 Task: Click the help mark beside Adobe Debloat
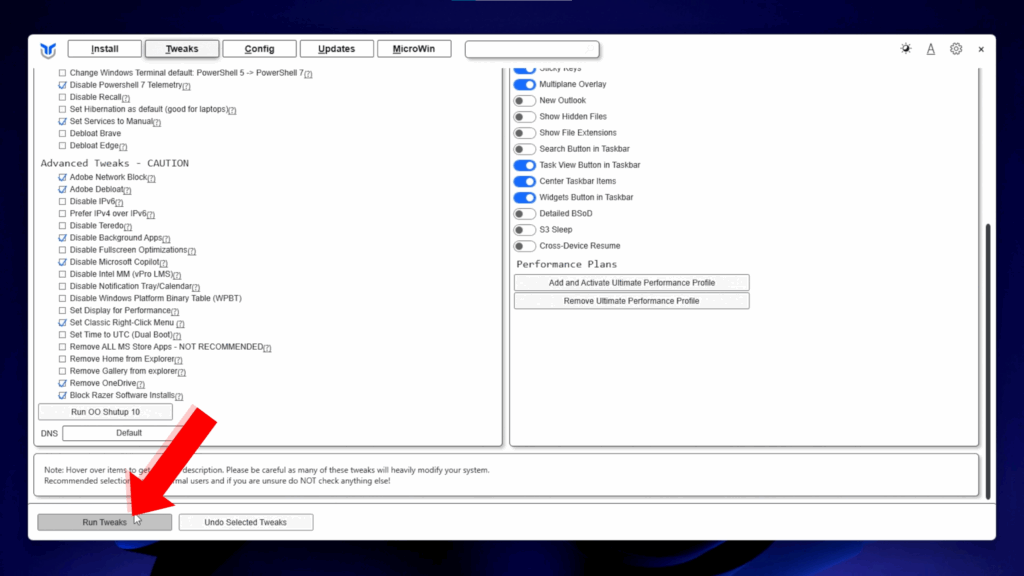click(x=129, y=190)
